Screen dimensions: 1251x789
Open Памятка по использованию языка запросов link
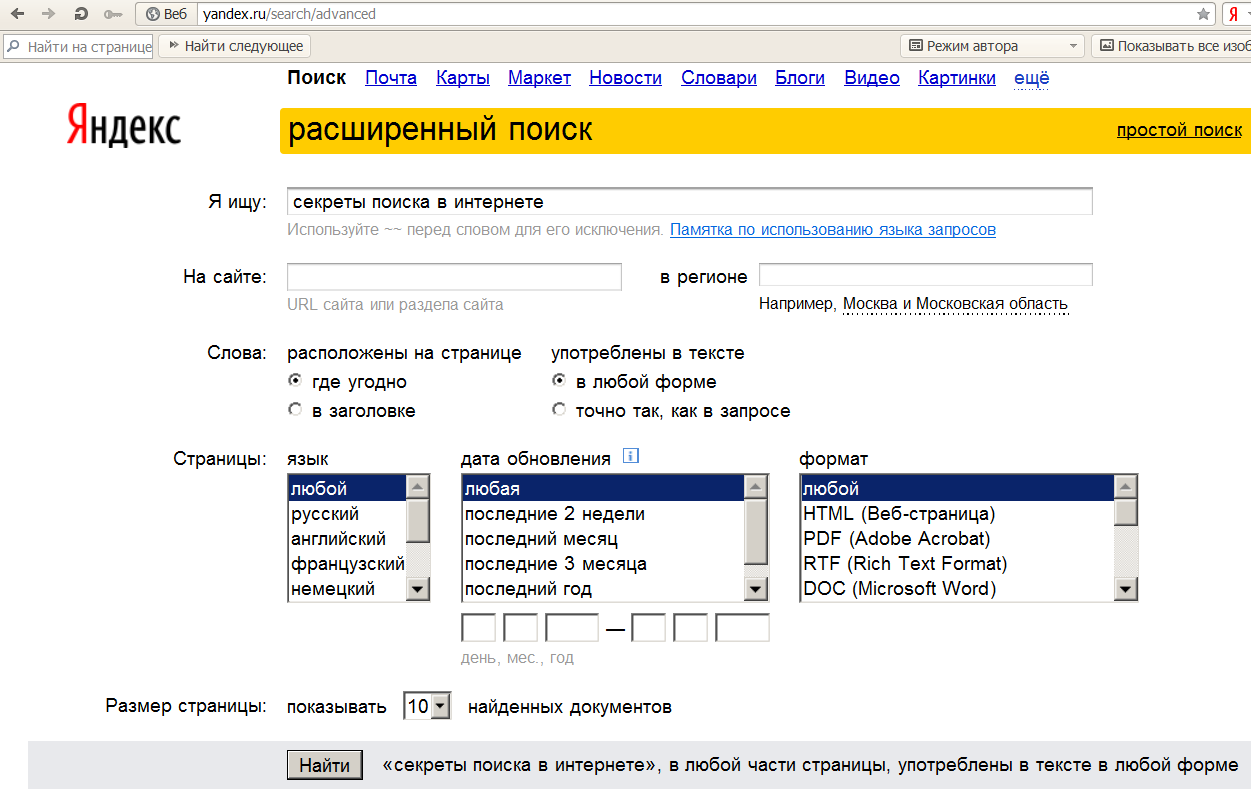pyautogui.click(x=833, y=229)
